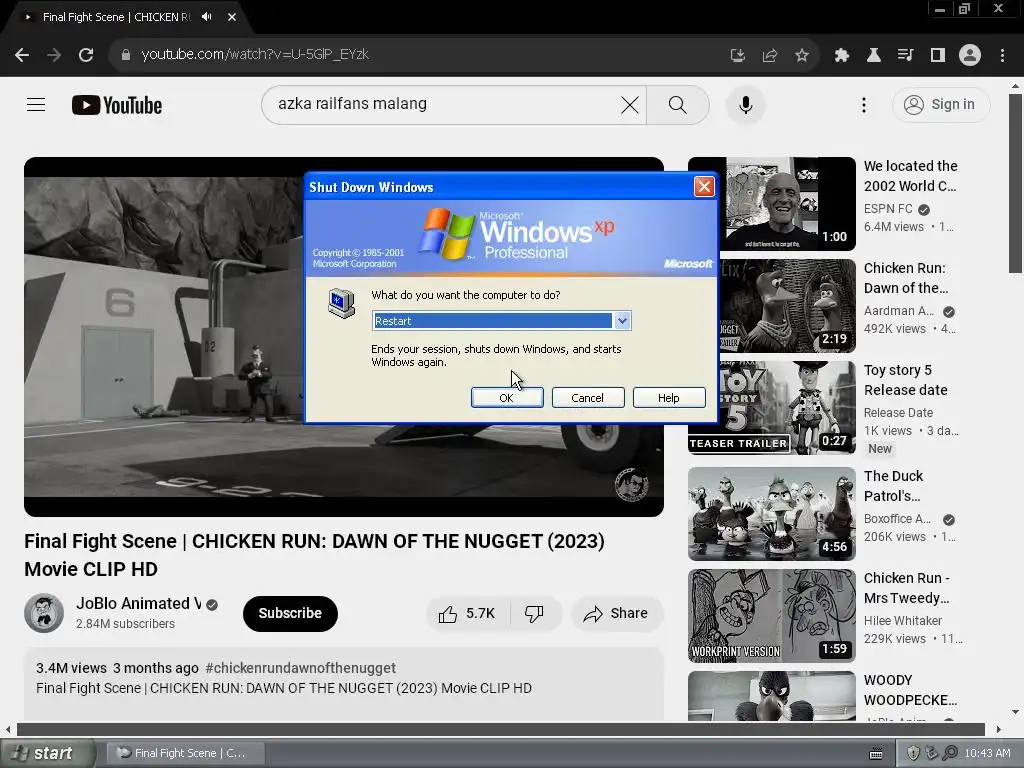Viewport: 1024px width, 768px height.
Task: Click the 10:43 AM taskbar clock
Action: coord(987,754)
